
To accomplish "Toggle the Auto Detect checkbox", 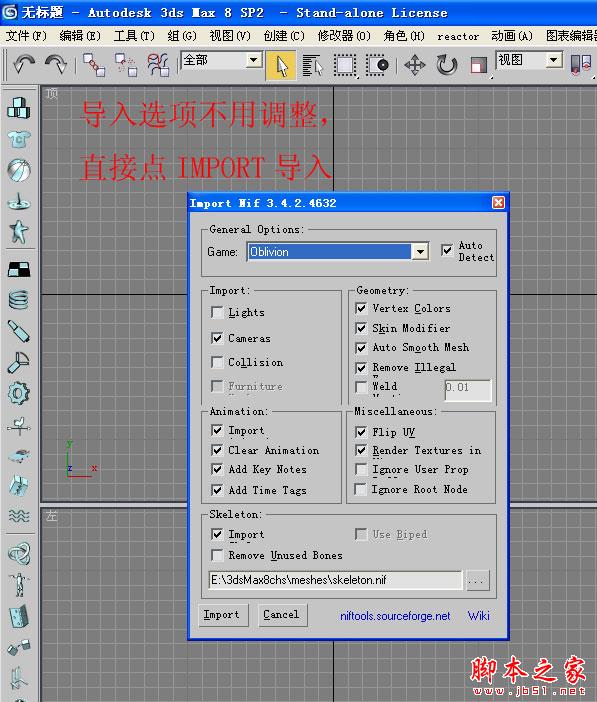I will [x=447, y=250].
